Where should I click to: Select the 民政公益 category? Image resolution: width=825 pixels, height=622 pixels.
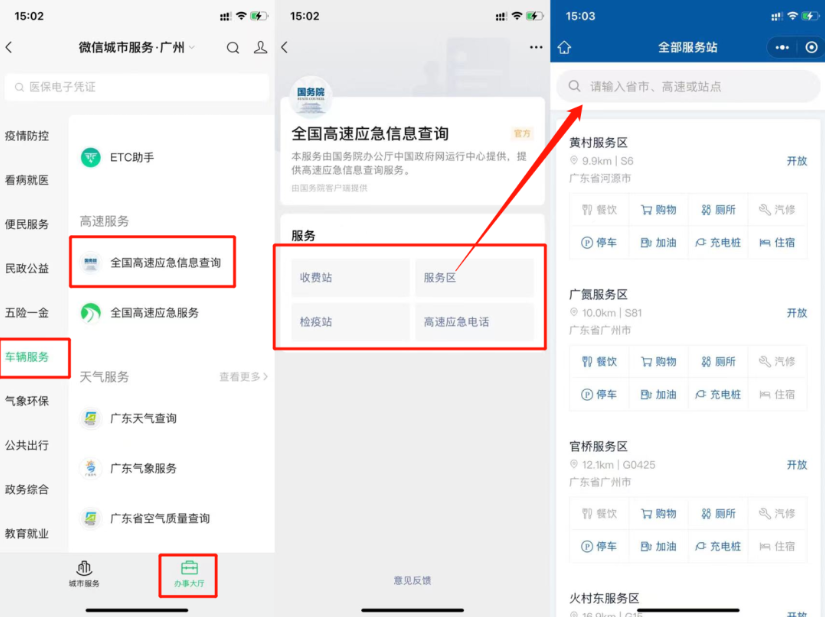tap(27, 268)
